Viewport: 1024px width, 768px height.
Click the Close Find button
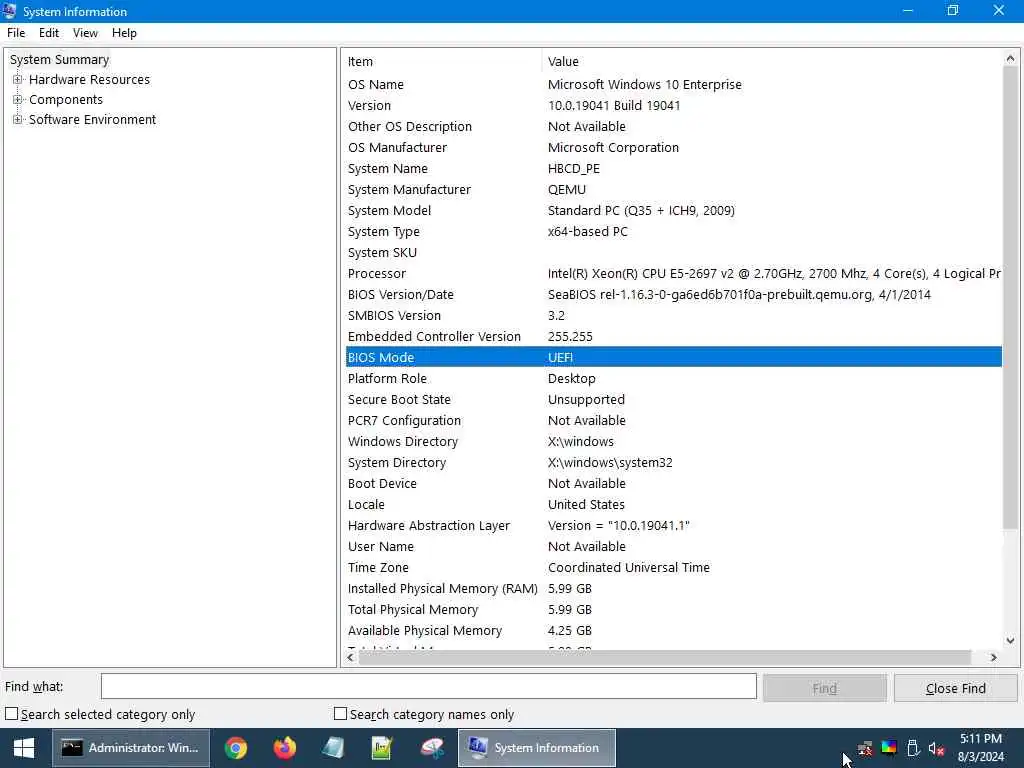(955, 688)
